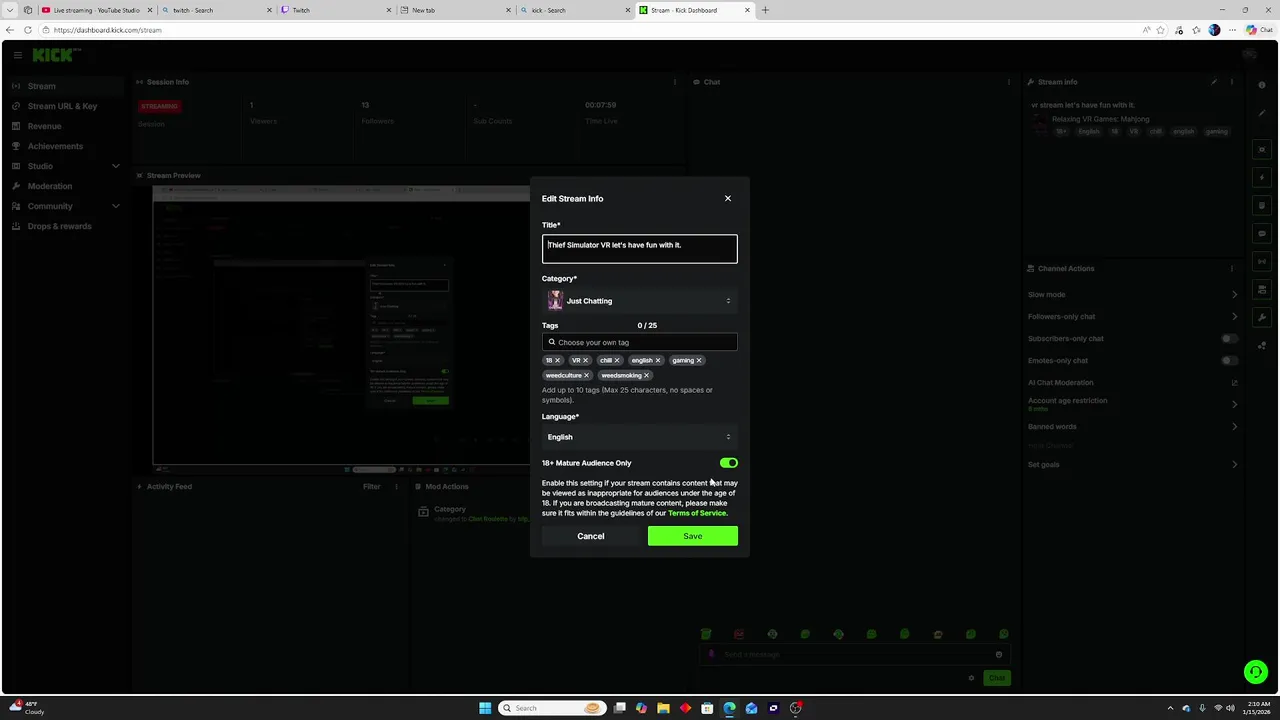This screenshot has height=720, width=1280.
Task: Click the Send a message chat field
Action: point(853,654)
